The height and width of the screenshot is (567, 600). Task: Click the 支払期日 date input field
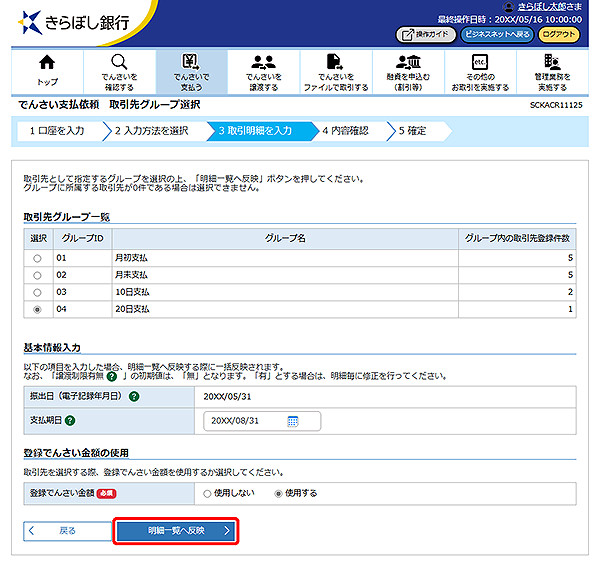tap(245, 422)
